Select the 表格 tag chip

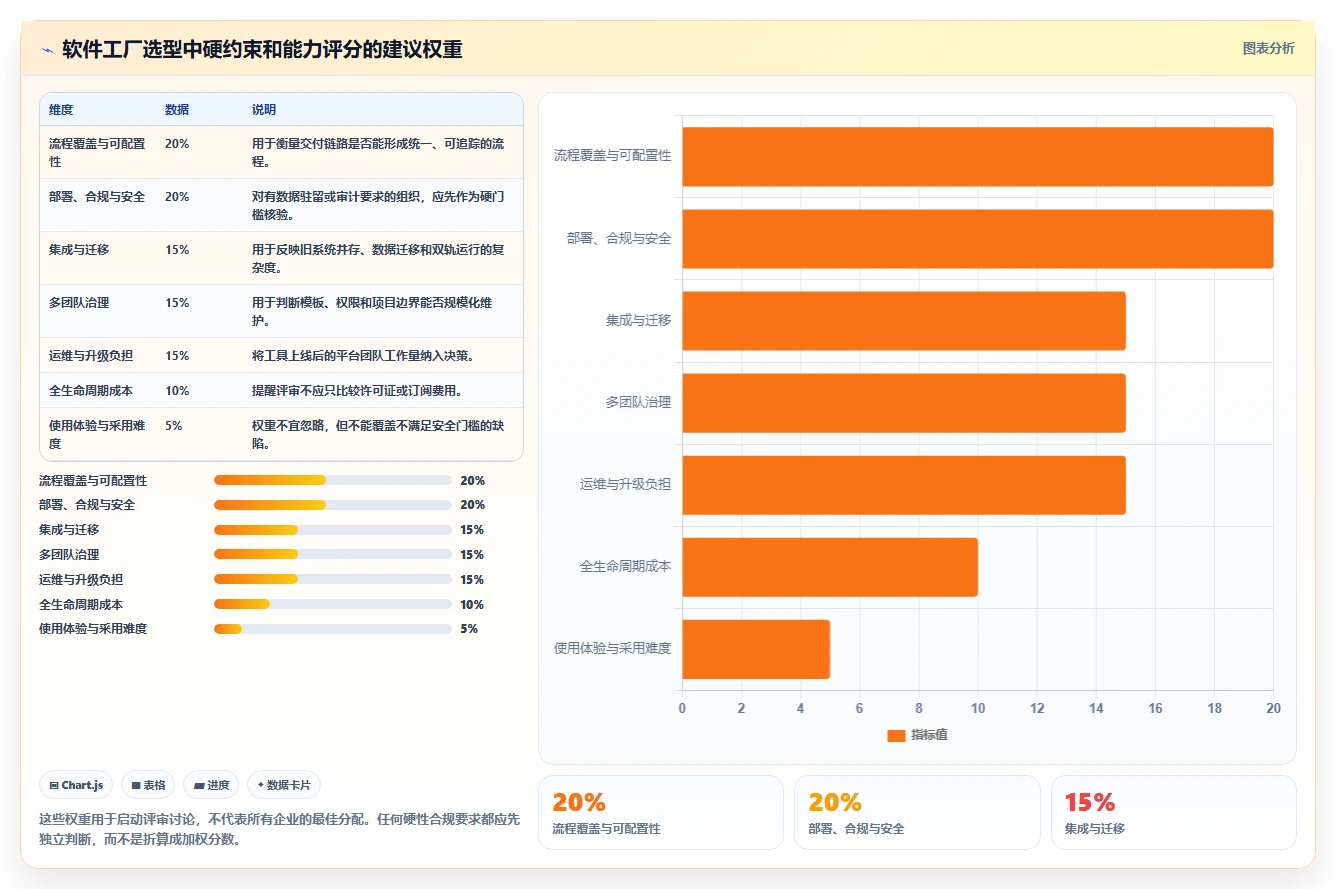pos(148,785)
